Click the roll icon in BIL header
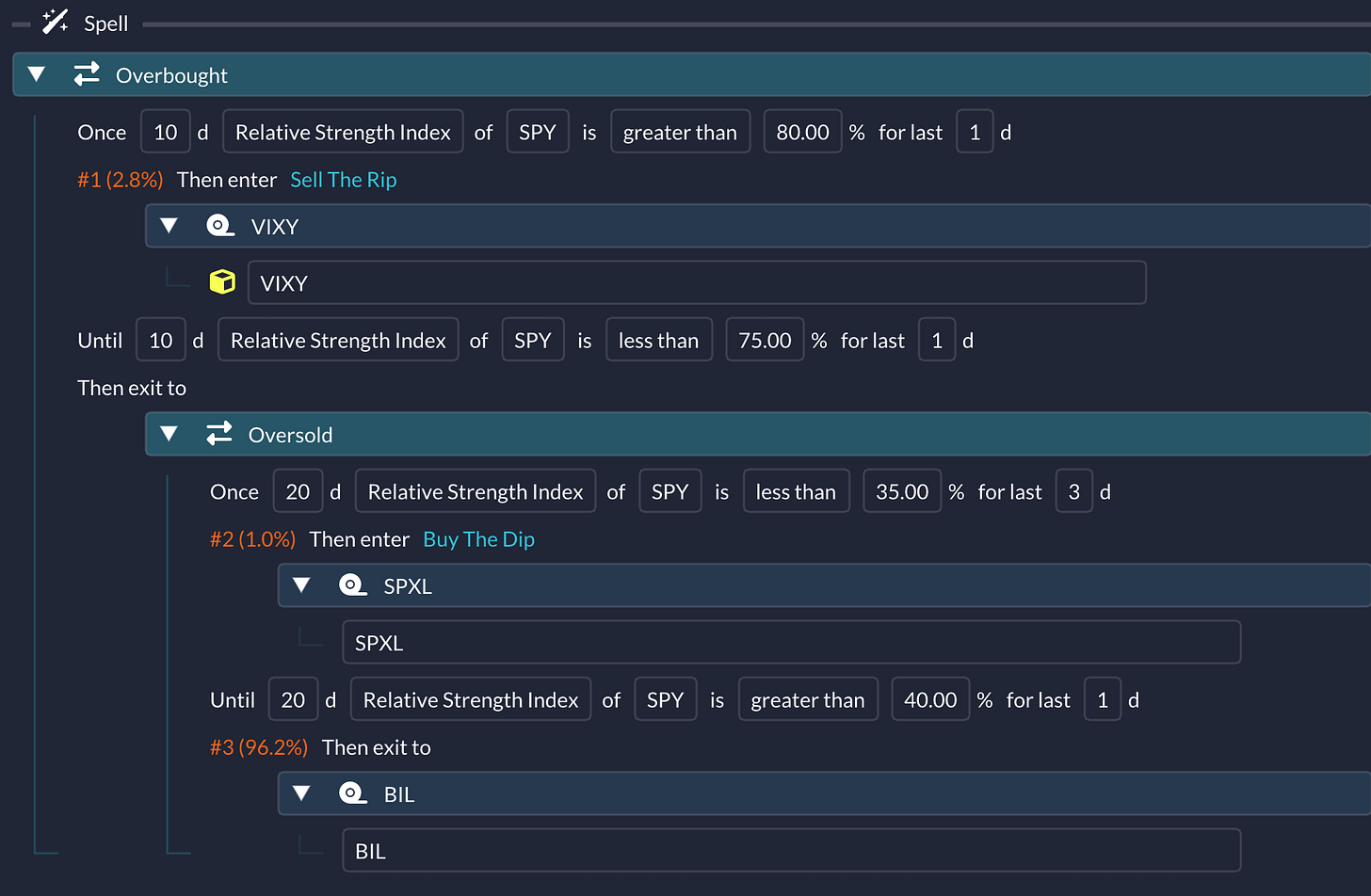 (x=353, y=793)
